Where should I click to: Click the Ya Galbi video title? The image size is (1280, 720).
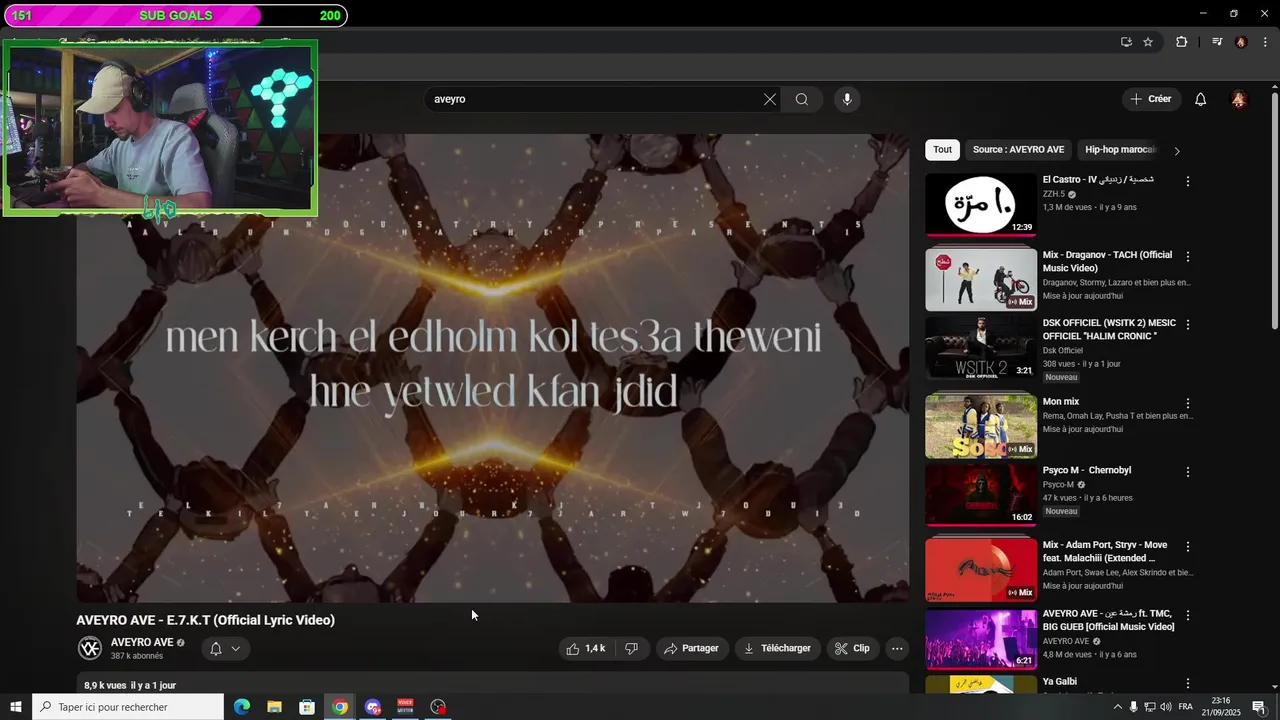tap(1060, 682)
